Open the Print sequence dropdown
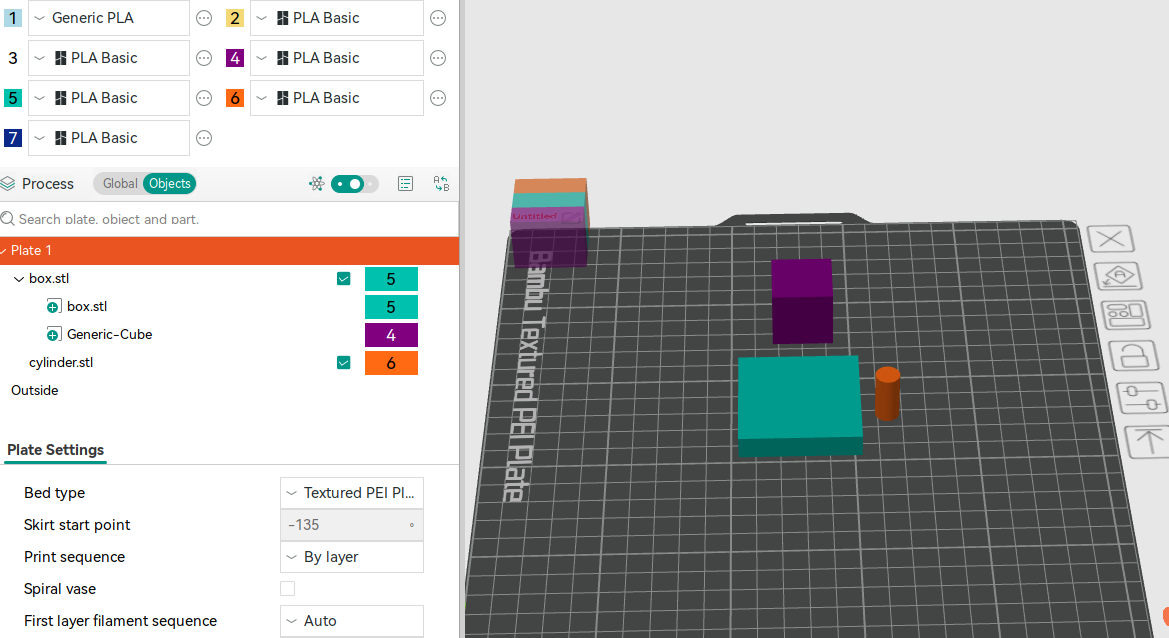Viewport: 1169px width, 638px height. 352,557
